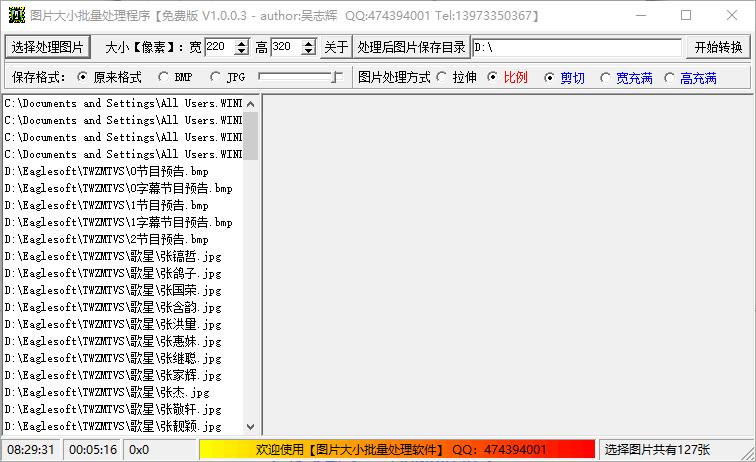The height and width of the screenshot is (462, 756).
Task: Focus the height field showing 320
Action: click(x=286, y=47)
